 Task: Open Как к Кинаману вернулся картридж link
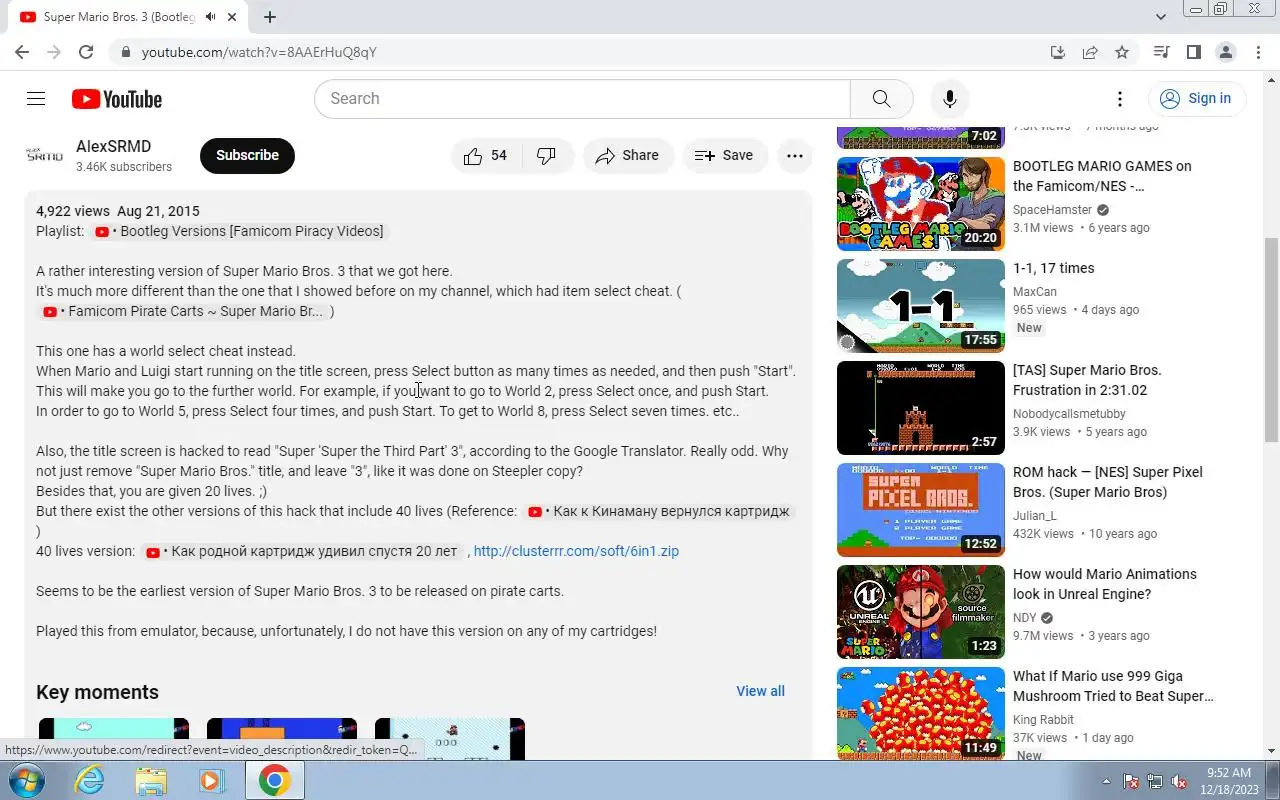pos(659,511)
